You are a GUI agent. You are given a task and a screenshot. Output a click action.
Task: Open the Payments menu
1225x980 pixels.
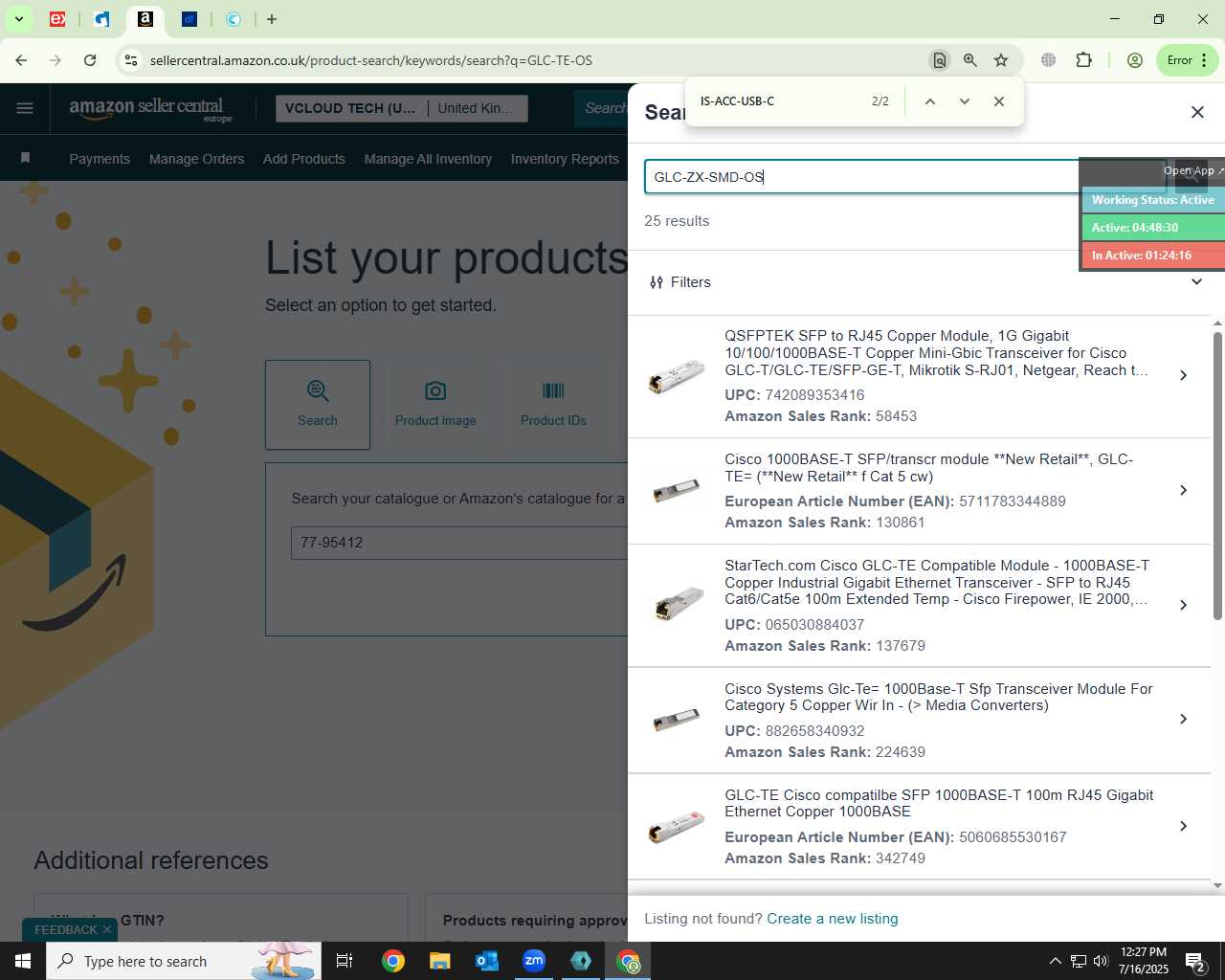point(100,159)
